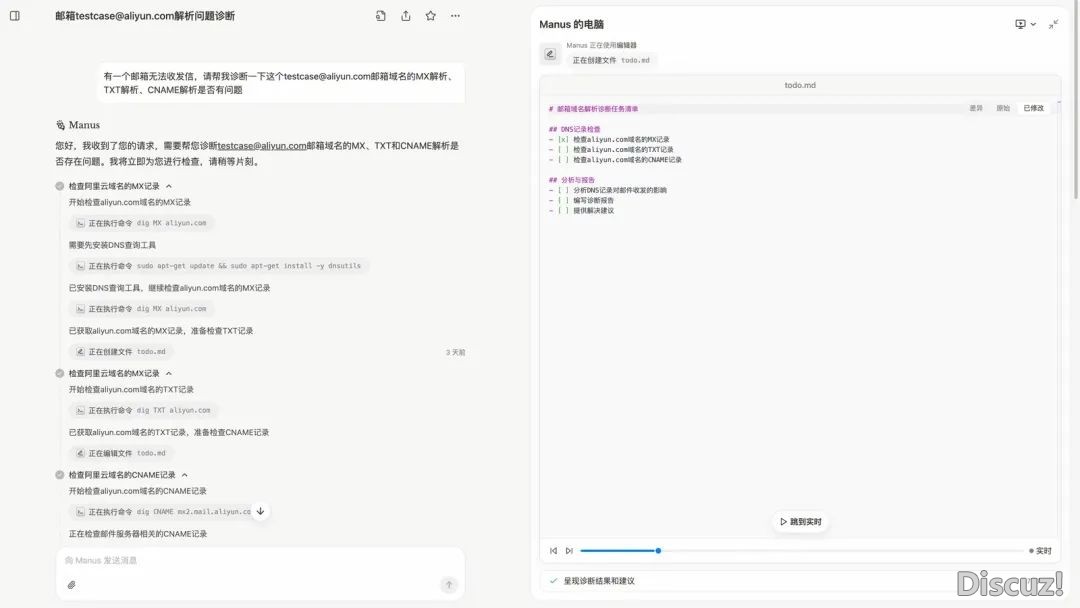The image size is (1080, 608).
Task: Click the editor pencil icon beside 正在创建文件
Action: point(550,54)
